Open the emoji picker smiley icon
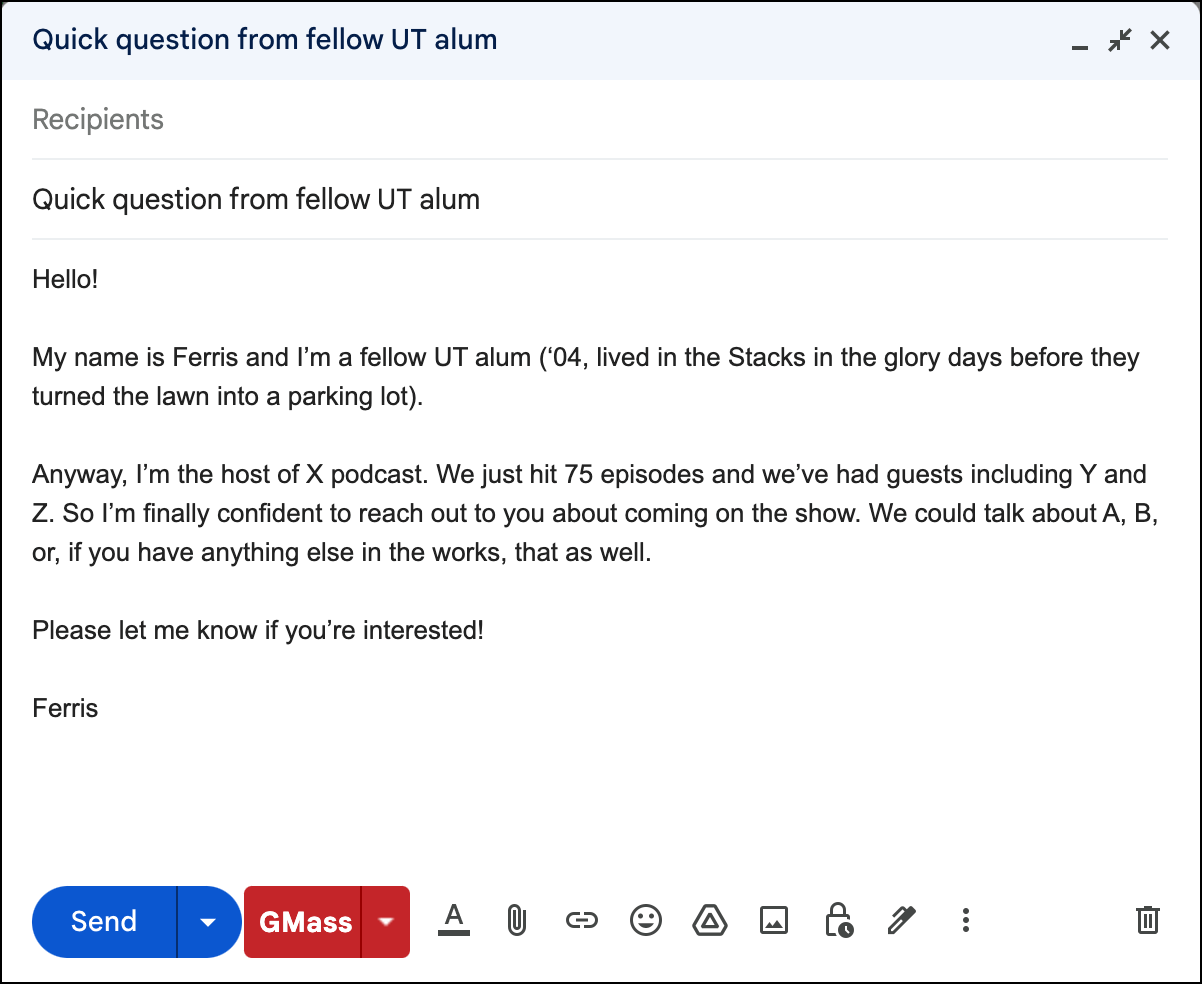Screen dimensions: 1202x984 (646, 920)
